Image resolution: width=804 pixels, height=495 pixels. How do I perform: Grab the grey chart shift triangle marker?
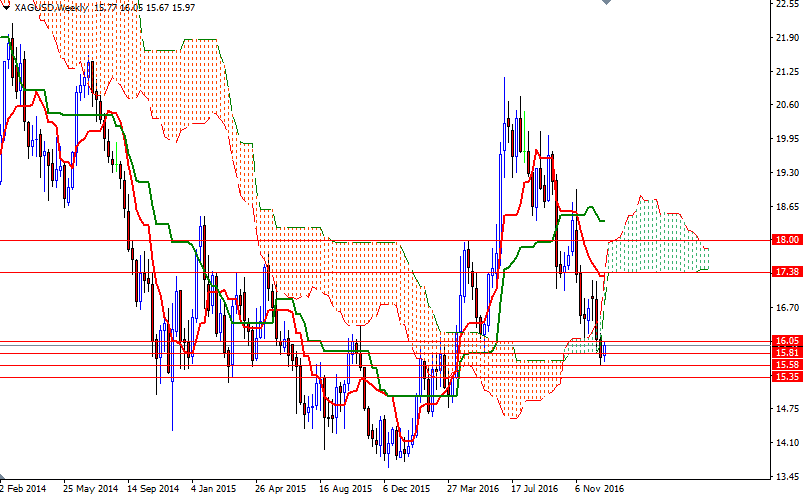pos(606,2)
